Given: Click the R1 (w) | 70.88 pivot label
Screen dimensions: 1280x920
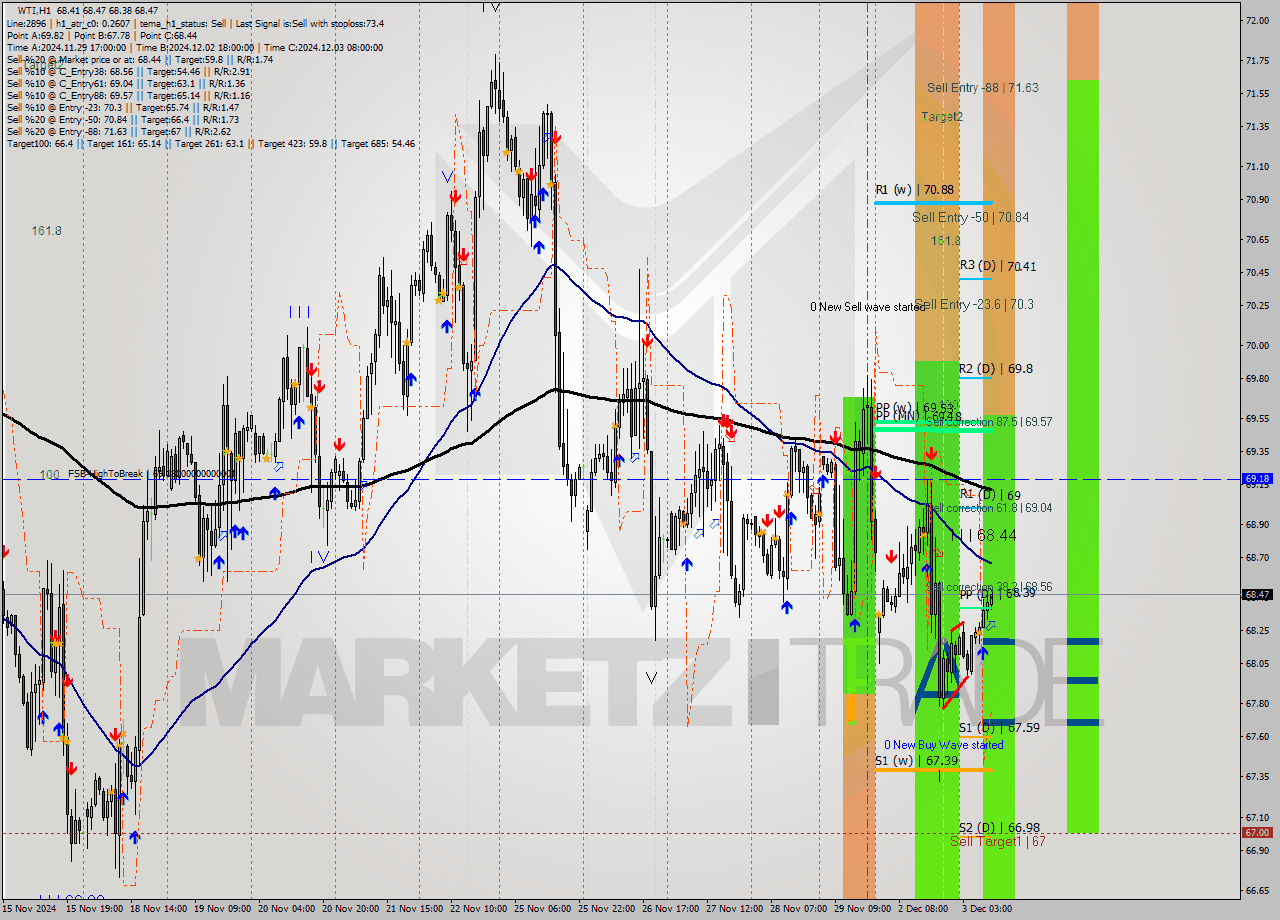Looking at the screenshot, I should (914, 189).
